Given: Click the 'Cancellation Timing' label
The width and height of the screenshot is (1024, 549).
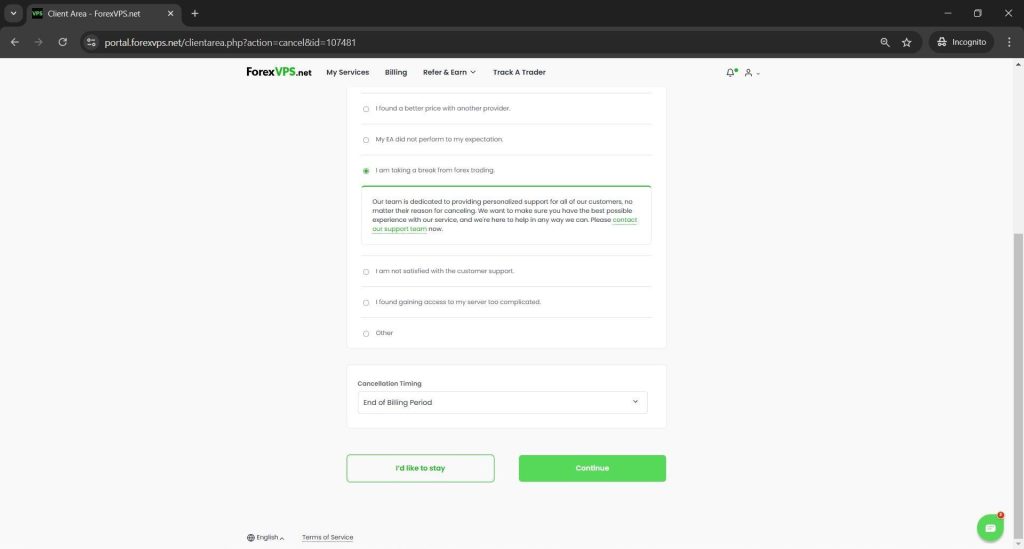Looking at the screenshot, I should 389,384.
